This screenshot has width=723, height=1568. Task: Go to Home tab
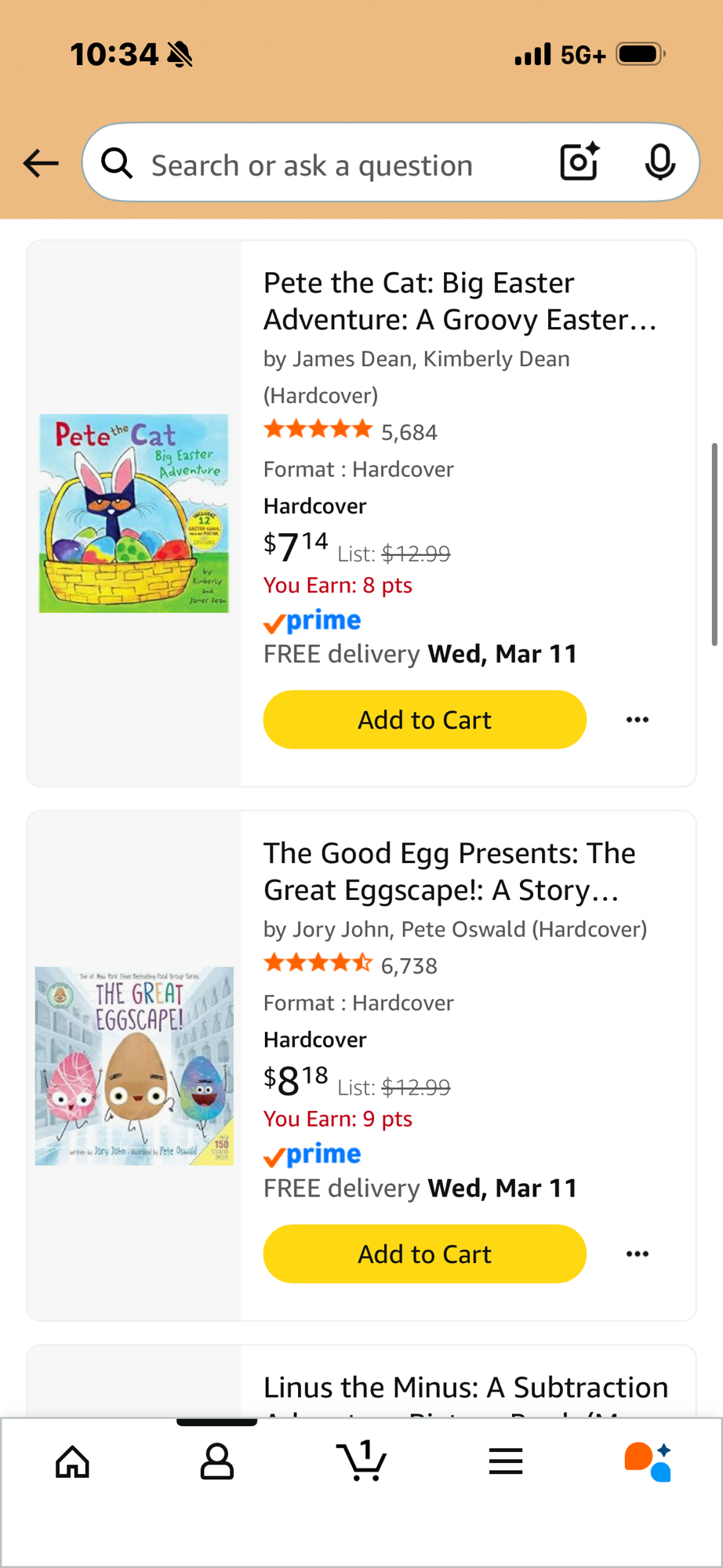tap(73, 1461)
